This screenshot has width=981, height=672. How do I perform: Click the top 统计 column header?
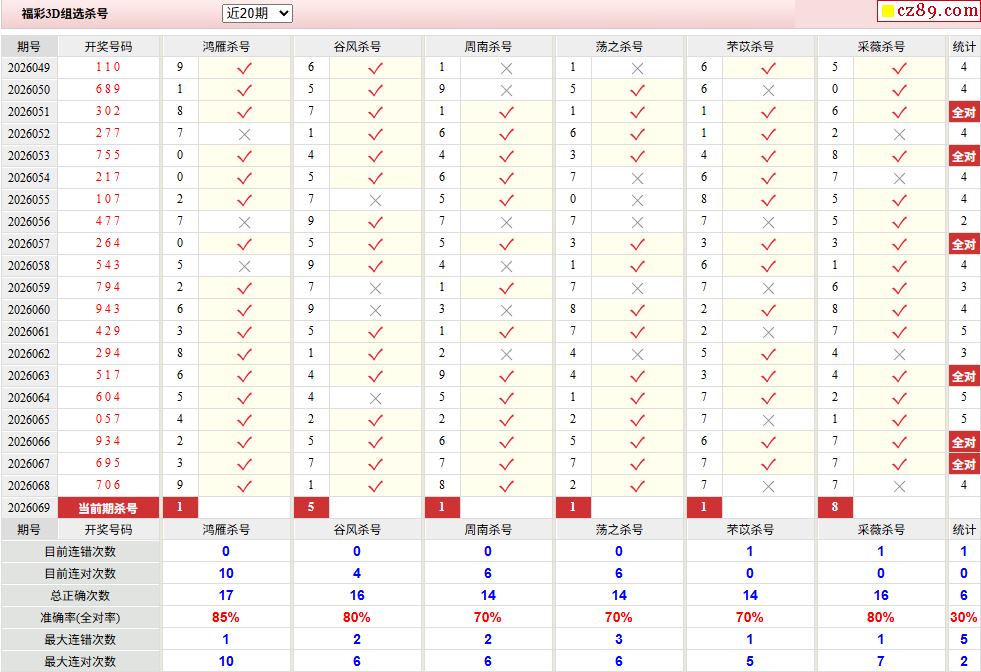964,47
